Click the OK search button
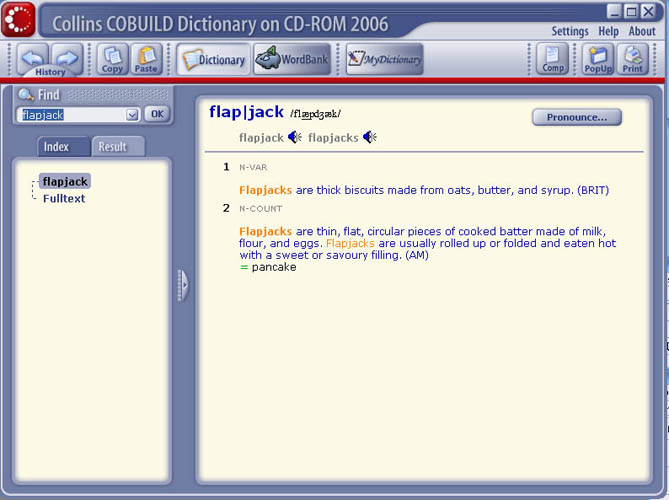Screen dimensions: 669x500 pyautogui.click(x=157, y=114)
